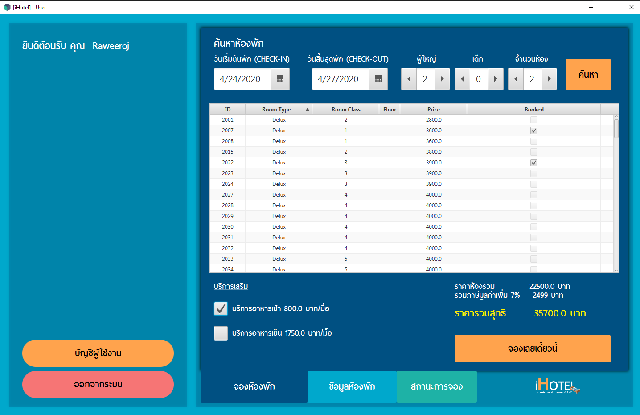Click the จองเลยเดี๋ยวนี้ book now button
This screenshot has height=415, width=640.
[x=533, y=348]
